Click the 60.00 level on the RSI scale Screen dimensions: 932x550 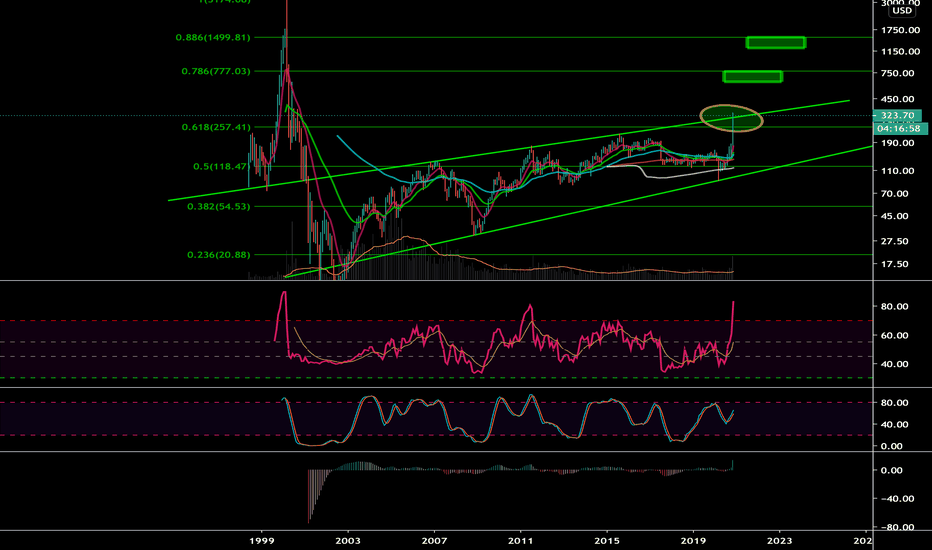point(895,335)
